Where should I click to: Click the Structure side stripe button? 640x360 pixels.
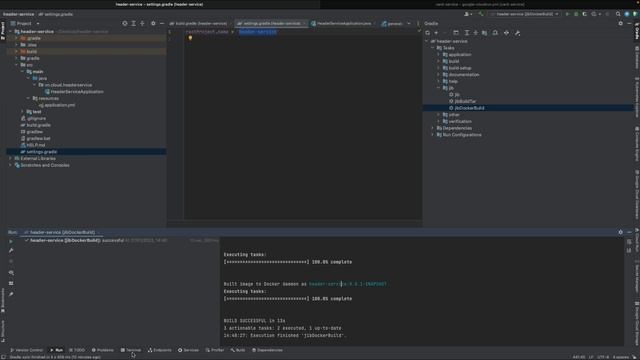[3, 331]
